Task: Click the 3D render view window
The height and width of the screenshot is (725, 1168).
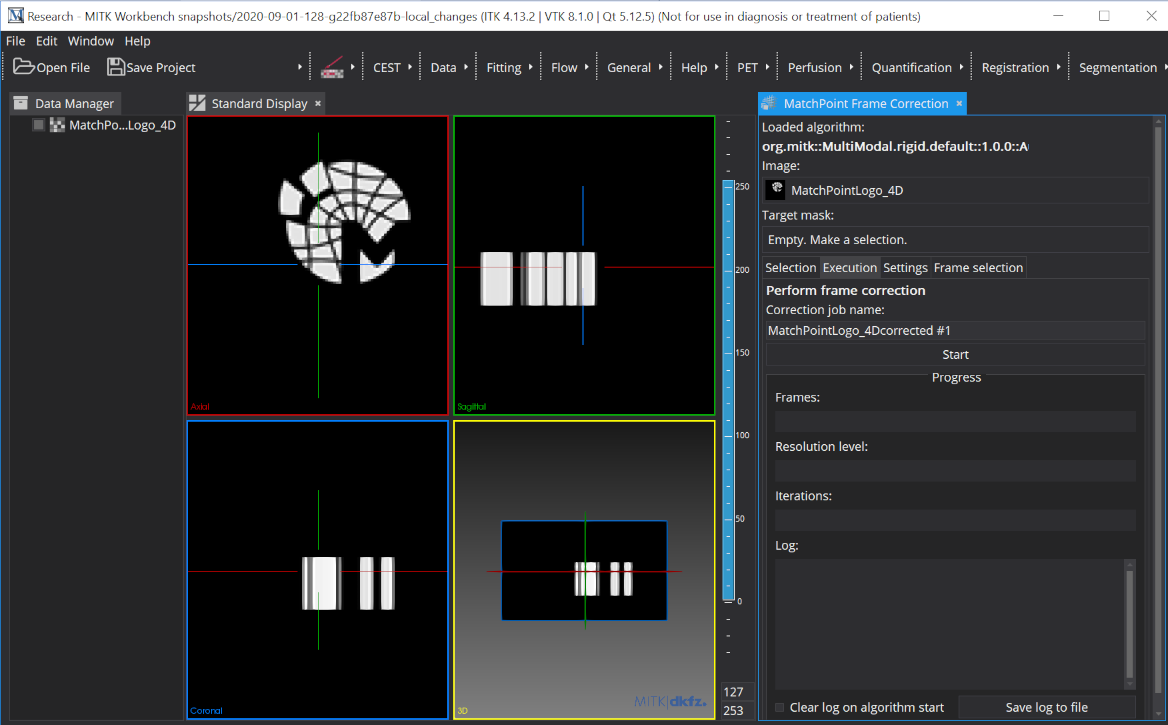Action: pos(584,570)
